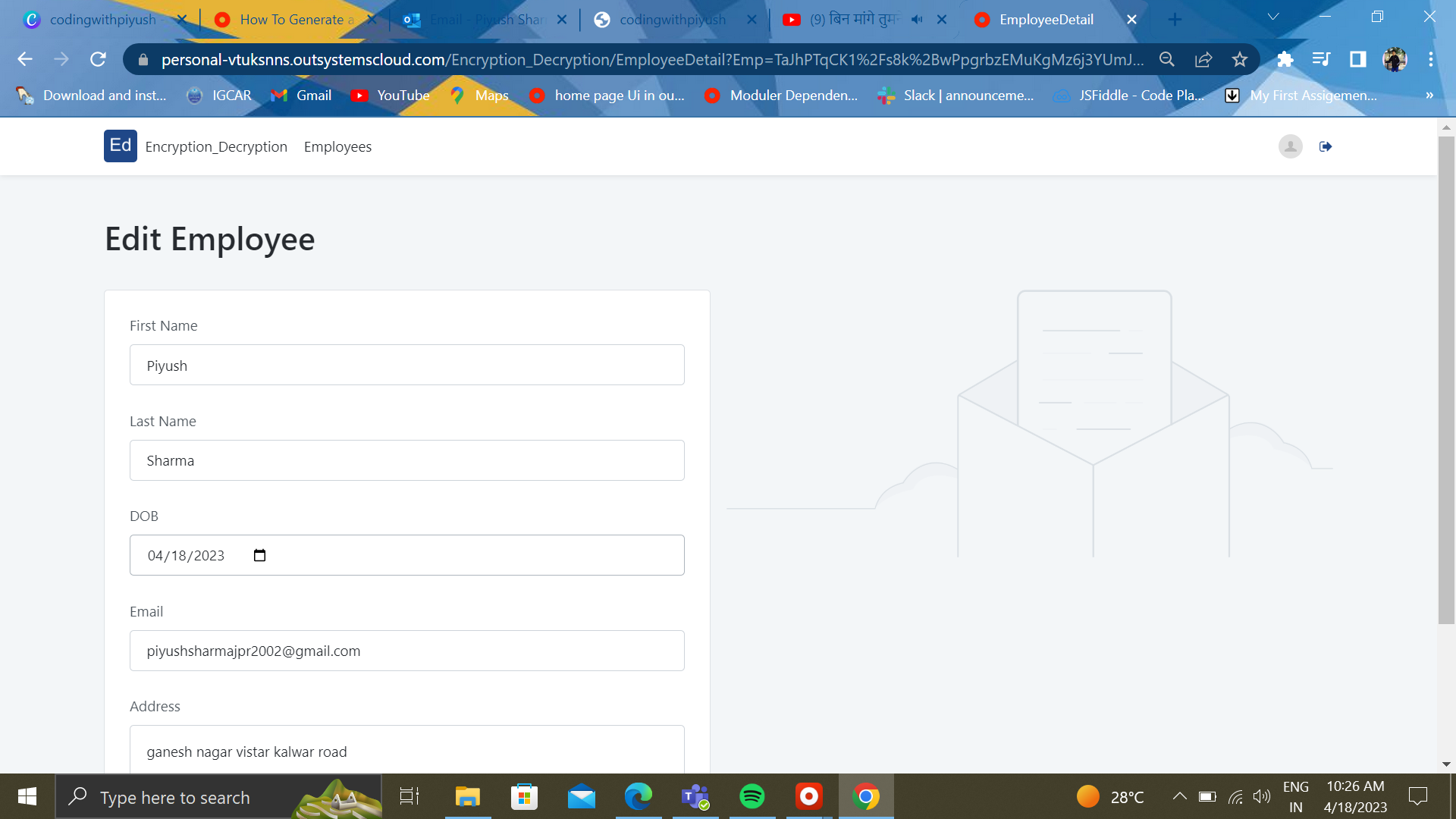Viewport: 1456px width, 819px height.
Task: Open the Employees menu item
Action: [337, 146]
